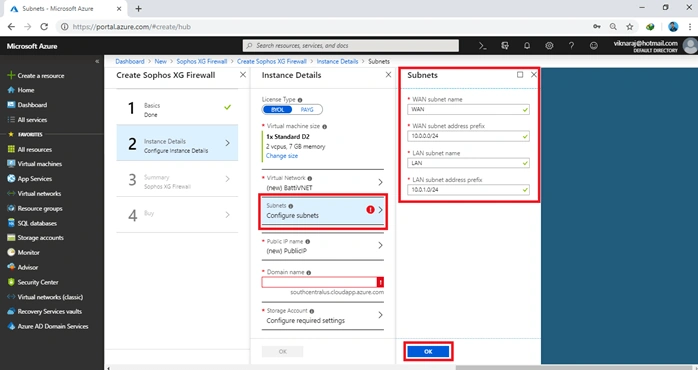Image resolution: width=698 pixels, height=370 pixels.
Task: Open portal settings gear icon
Action: tap(549, 45)
